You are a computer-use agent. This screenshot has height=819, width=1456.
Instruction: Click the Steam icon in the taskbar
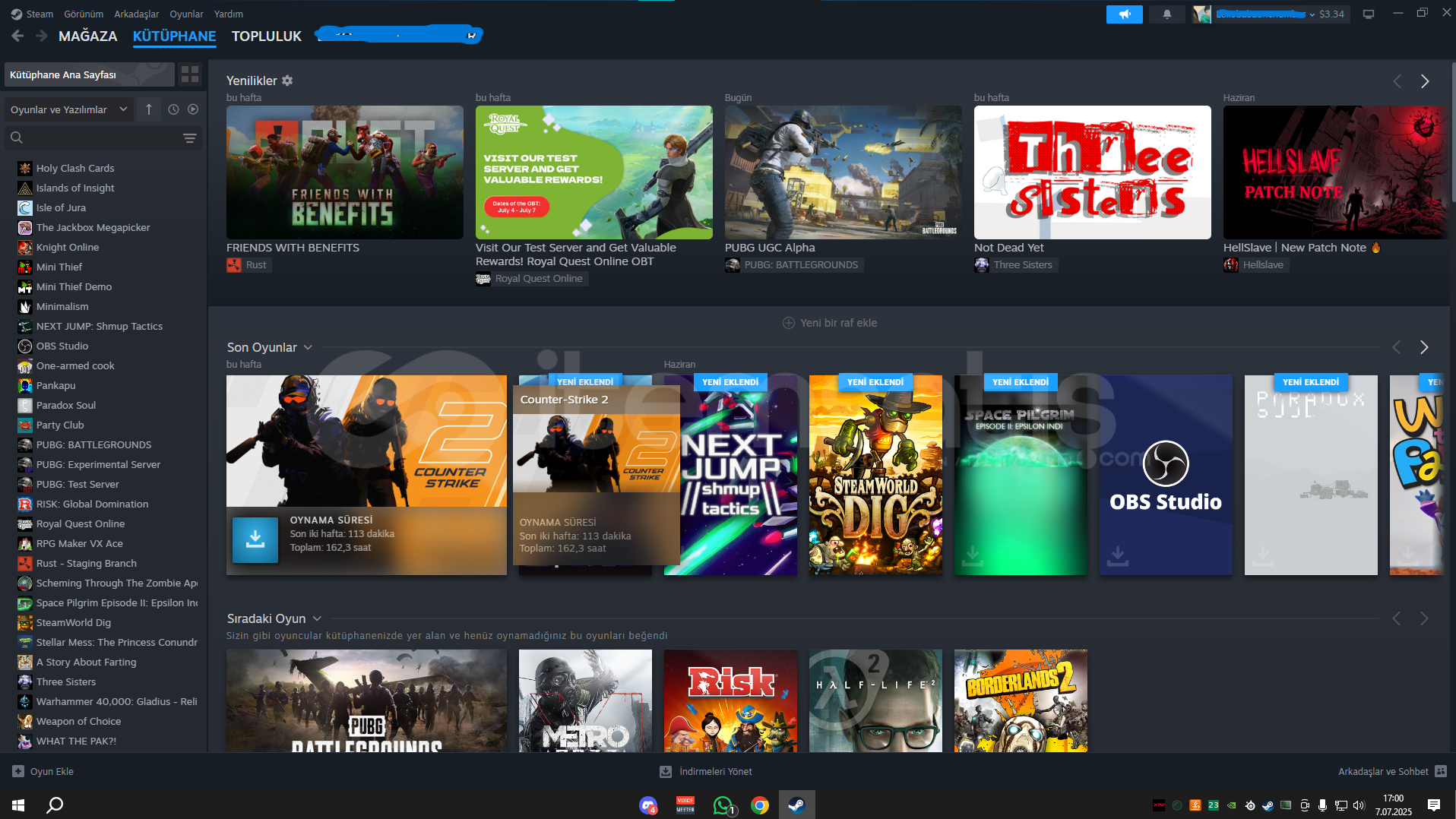[796, 805]
